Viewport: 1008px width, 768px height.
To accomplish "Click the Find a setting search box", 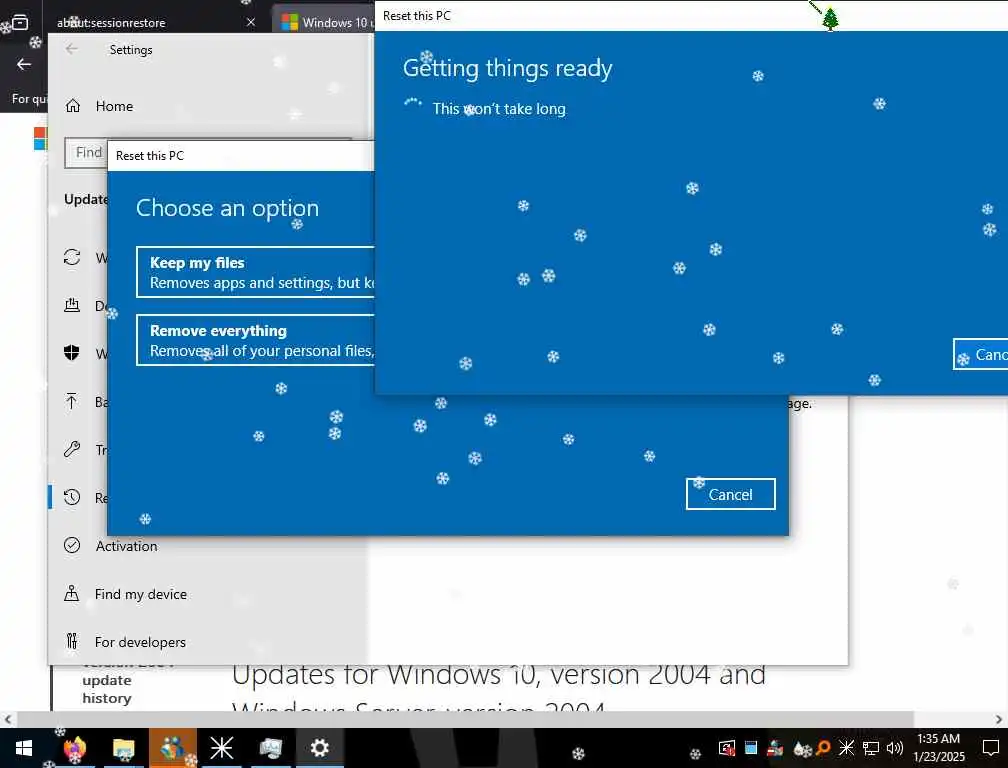I will pos(86,153).
